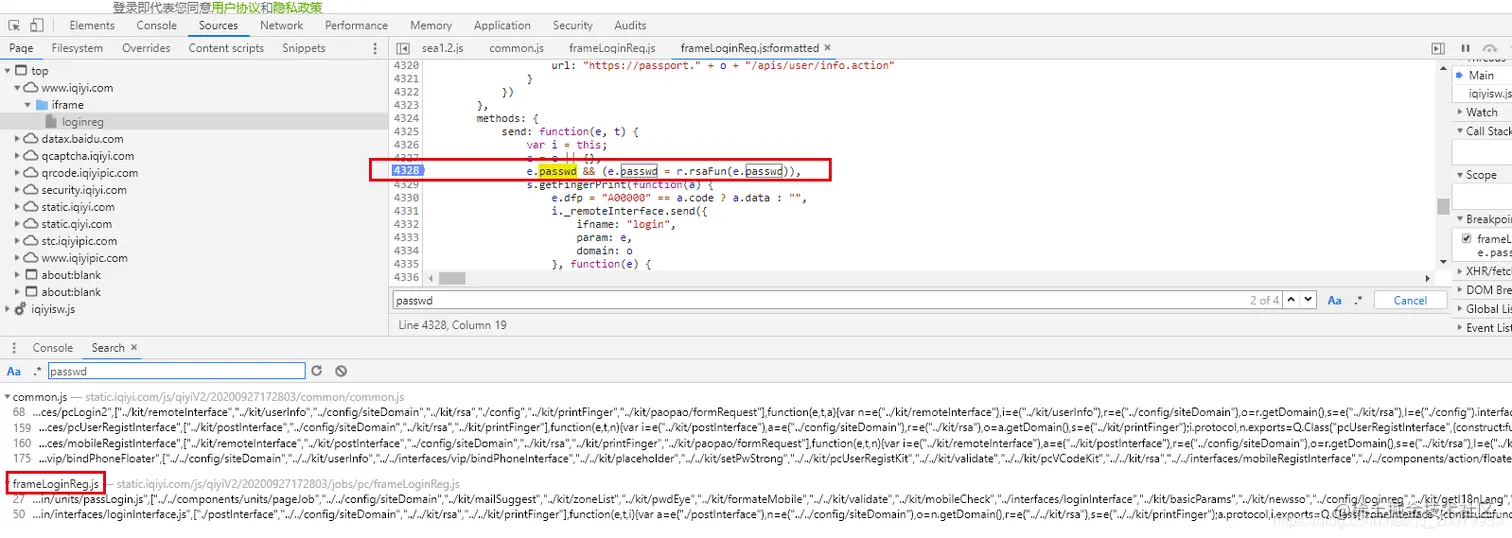Toggle regular expression in Search drawer
The width and height of the screenshot is (1512, 538).
[37, 371]
